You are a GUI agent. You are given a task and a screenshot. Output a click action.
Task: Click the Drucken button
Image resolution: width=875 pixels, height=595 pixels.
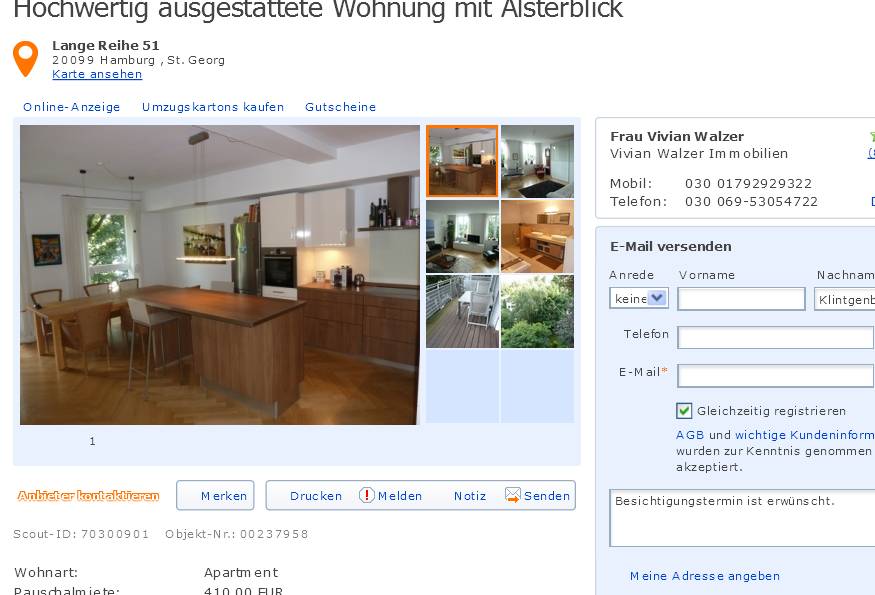tap(316, 496)
